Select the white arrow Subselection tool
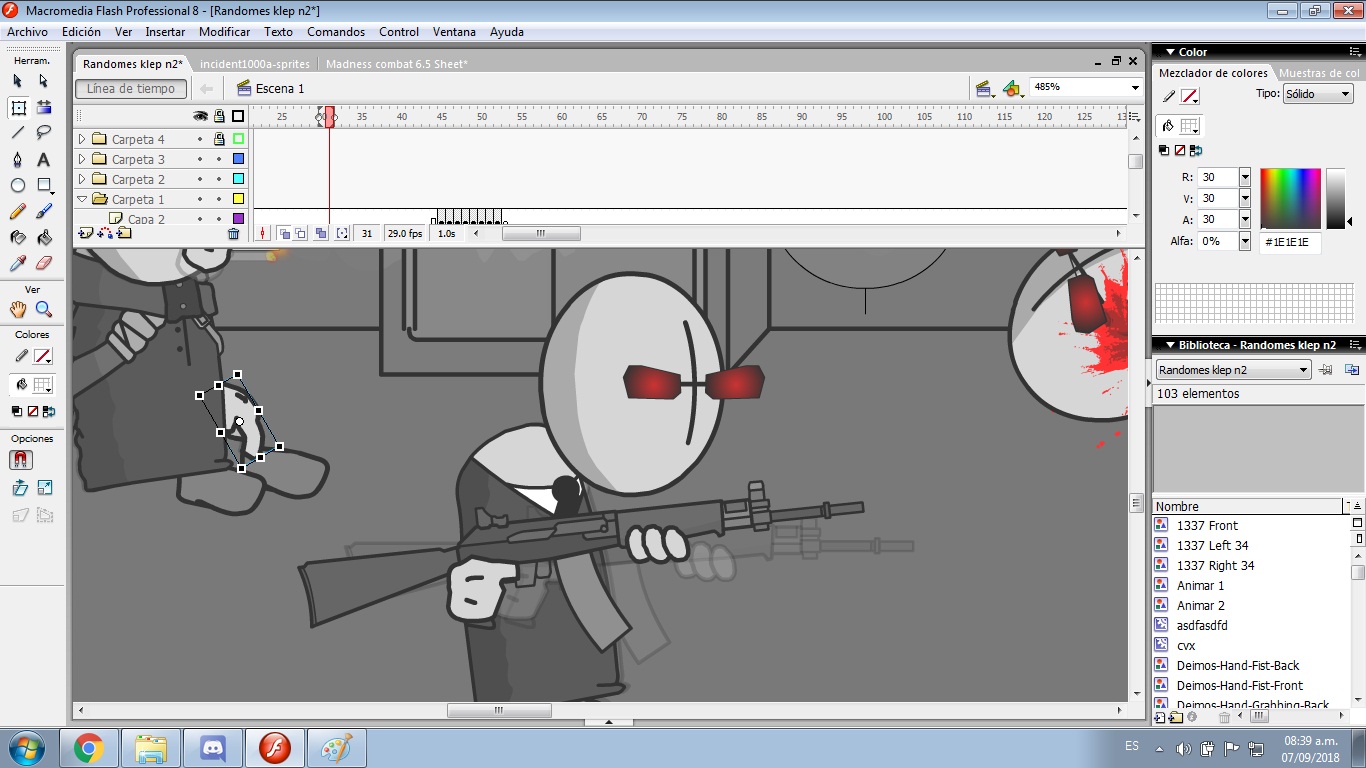 coord(44,81)
